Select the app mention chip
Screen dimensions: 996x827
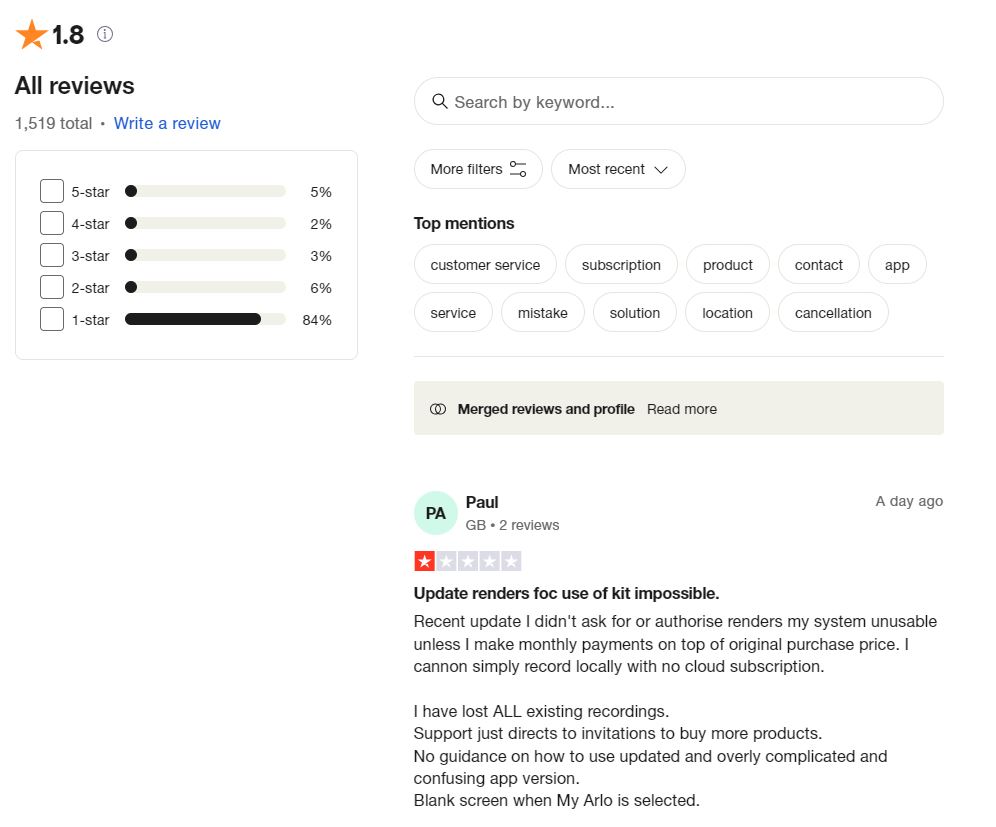coord(897,264)
